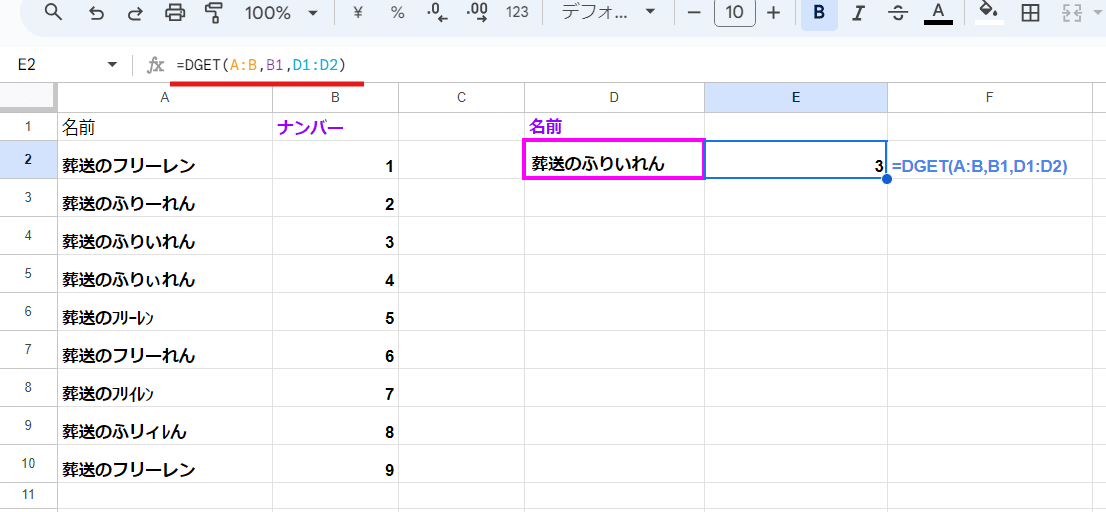Select cell A5 葬送のふりぃれん
The height and width of the screenshot is (512, 1106).
point(165,274)
